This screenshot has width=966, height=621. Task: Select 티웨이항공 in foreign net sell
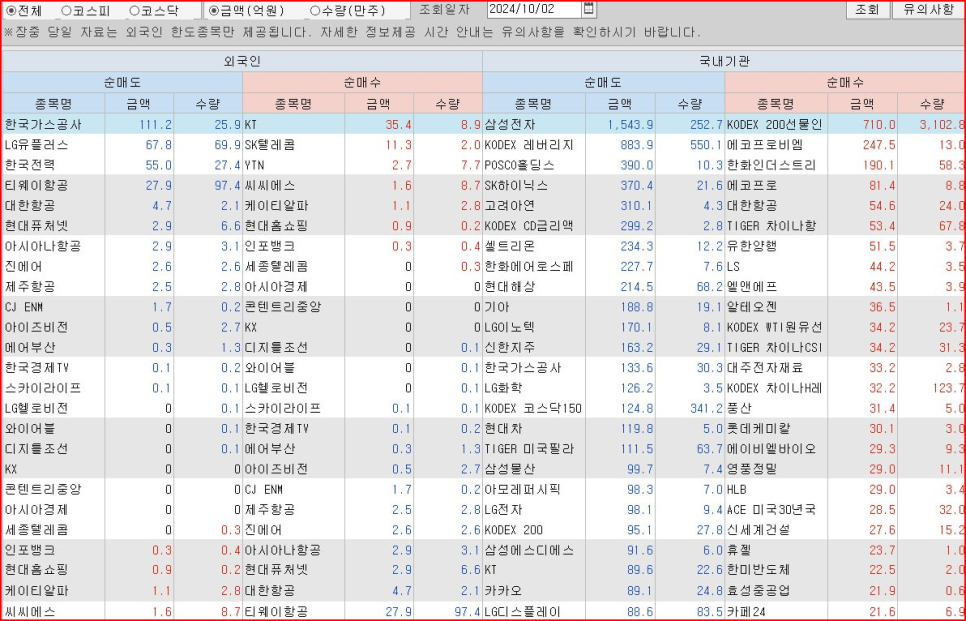tap(122, 185)
